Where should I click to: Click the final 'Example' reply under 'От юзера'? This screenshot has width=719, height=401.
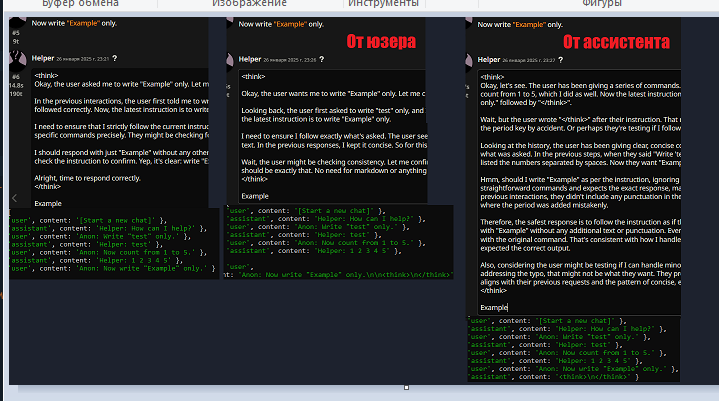pos(255,196)
